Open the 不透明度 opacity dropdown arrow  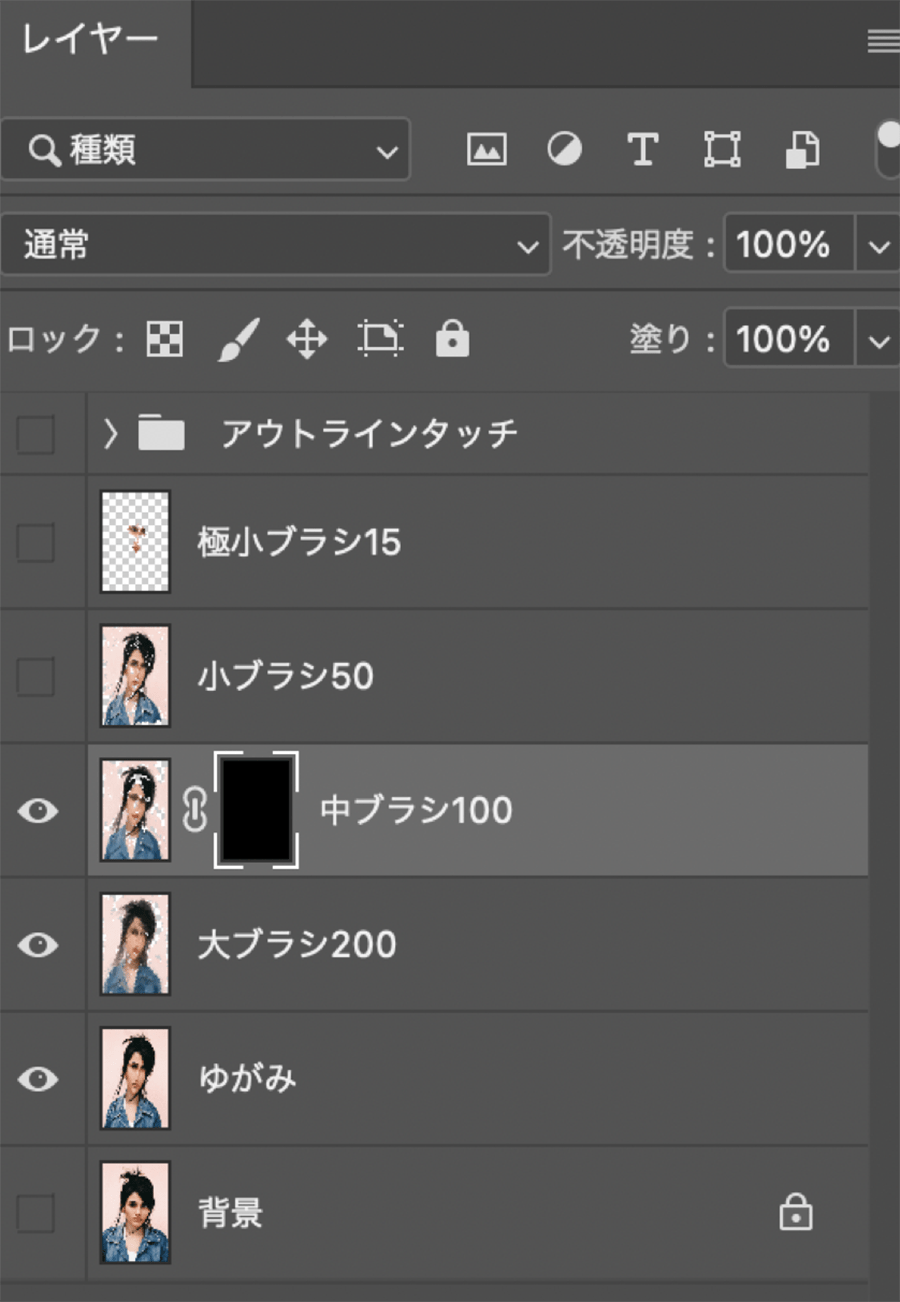point(879,245)
